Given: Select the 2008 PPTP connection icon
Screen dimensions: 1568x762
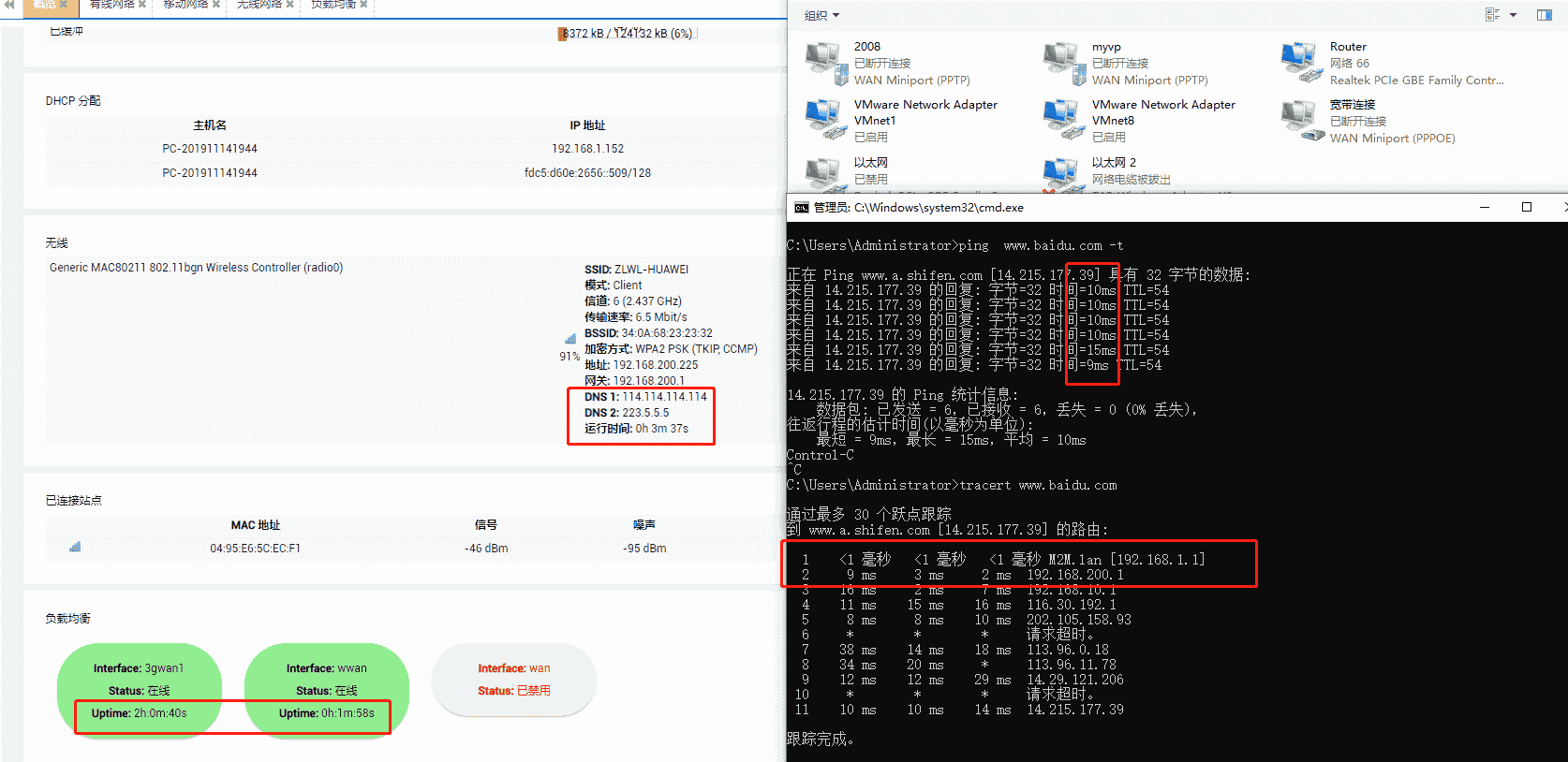Looking at the screenshot, I should pyautogui.click(x=824, y=63).
